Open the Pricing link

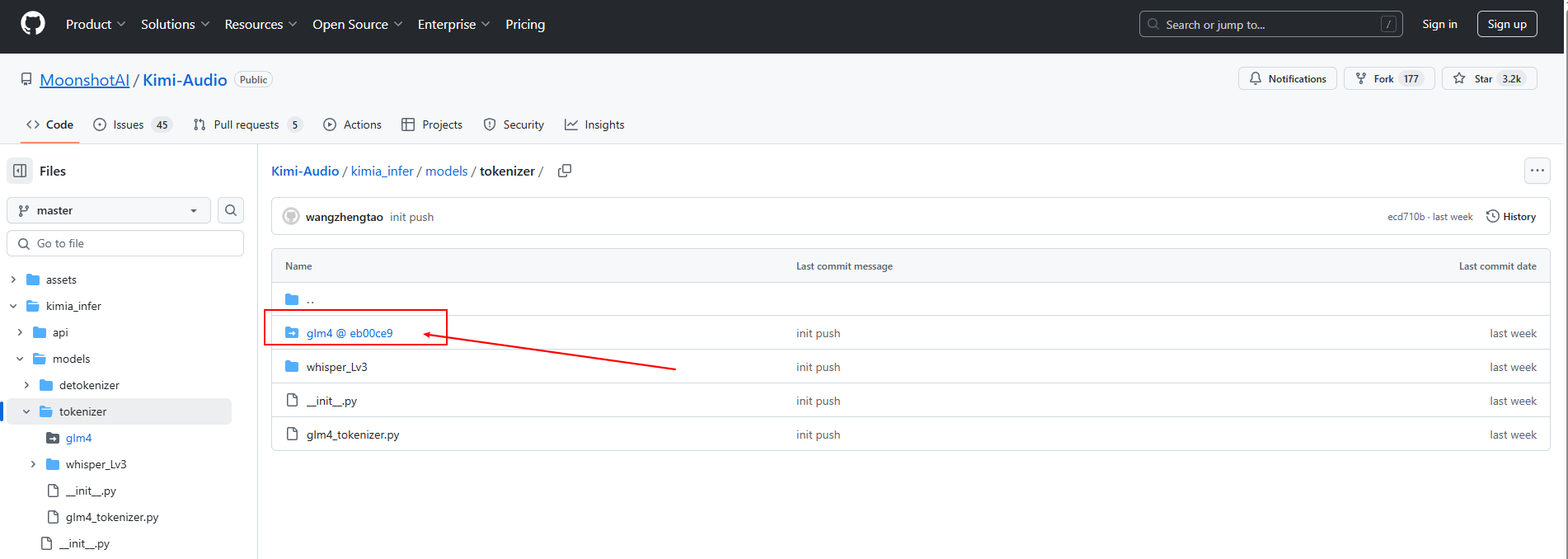pos(525,25)
